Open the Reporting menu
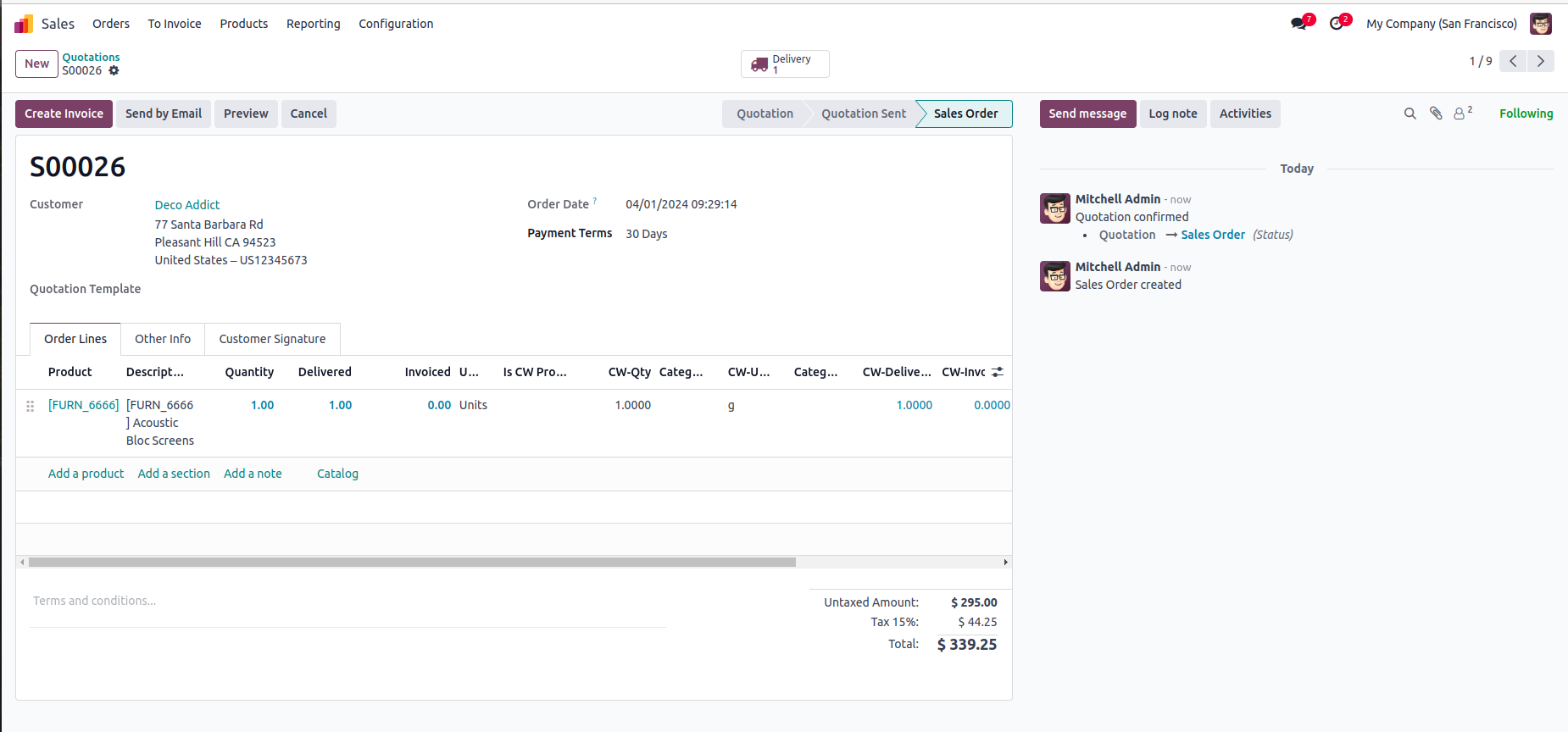This screenshot has width=1568, height=732. point(314,24)
